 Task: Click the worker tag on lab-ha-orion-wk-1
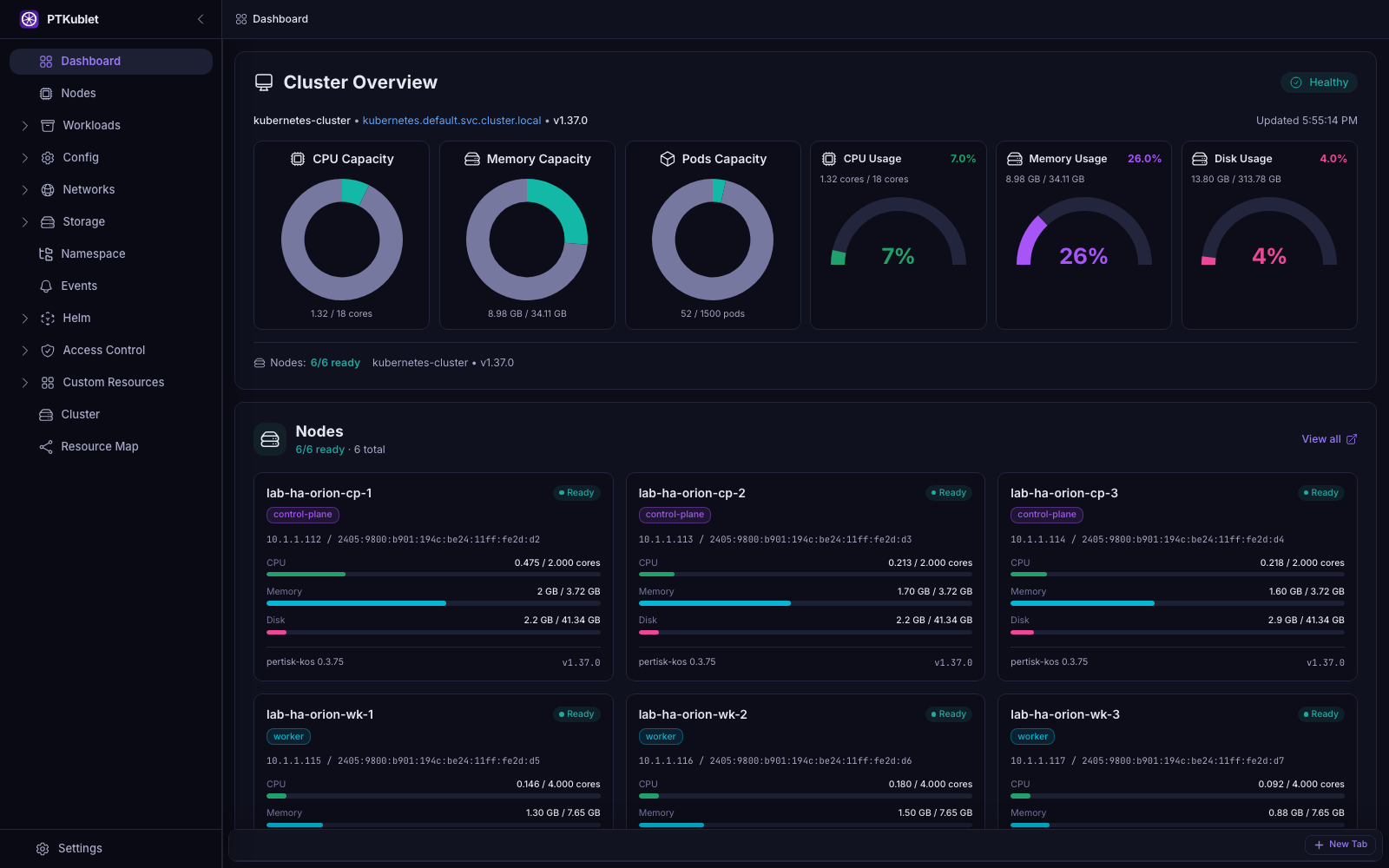(288, 737)
